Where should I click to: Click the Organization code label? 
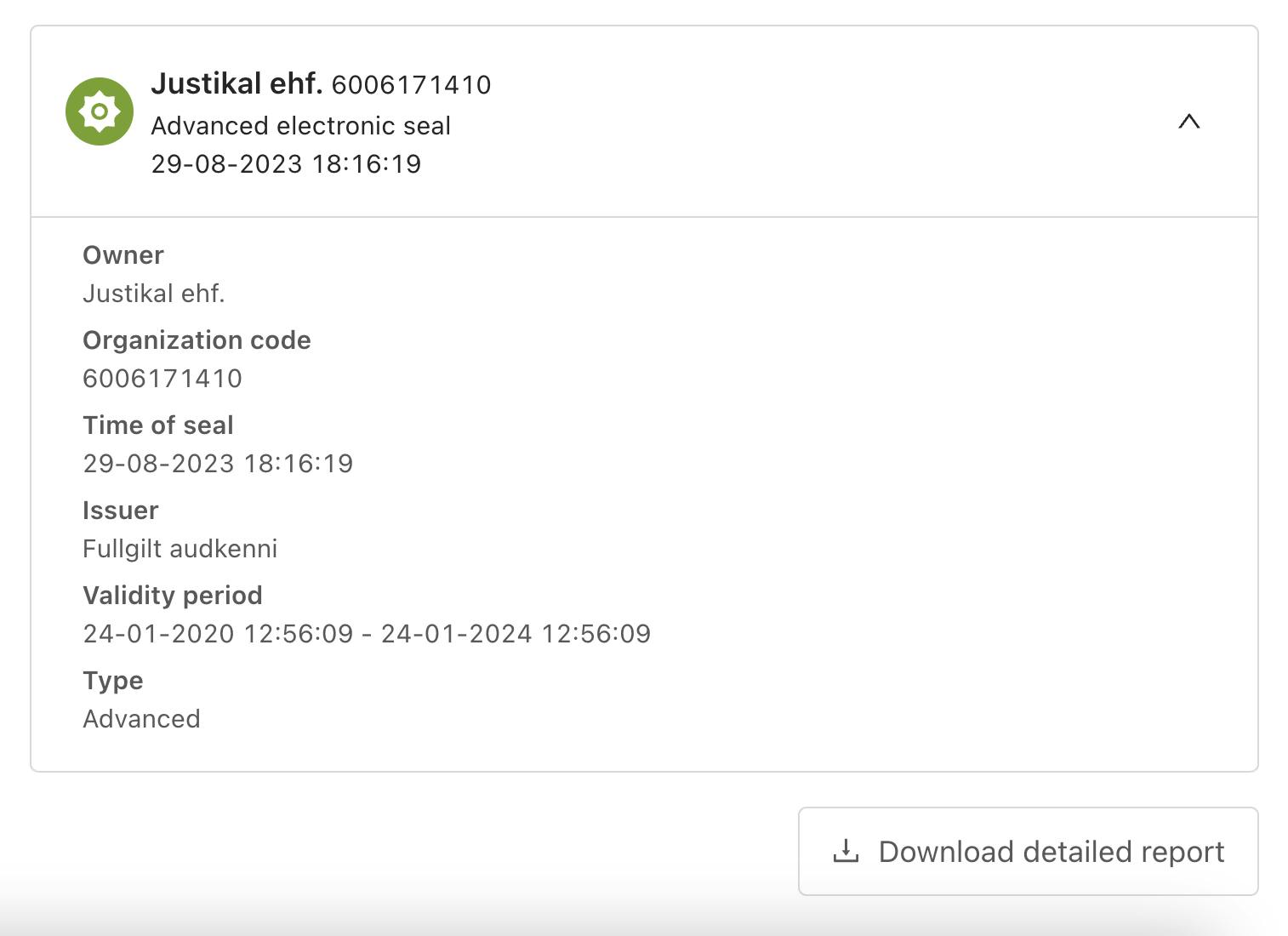pyautogui.click(x=197, y=340)
